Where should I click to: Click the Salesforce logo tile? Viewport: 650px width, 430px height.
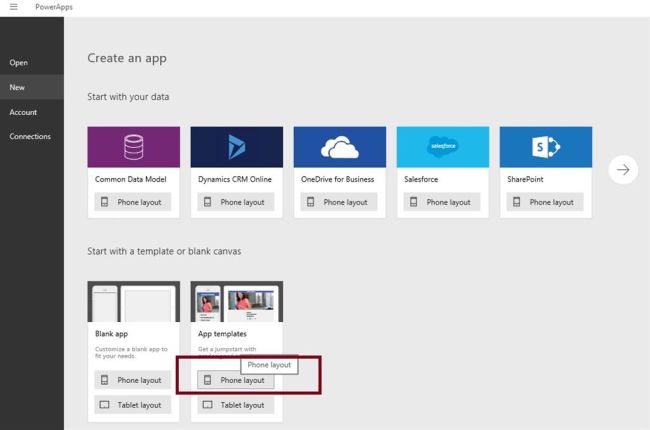(x=443, y=147)
